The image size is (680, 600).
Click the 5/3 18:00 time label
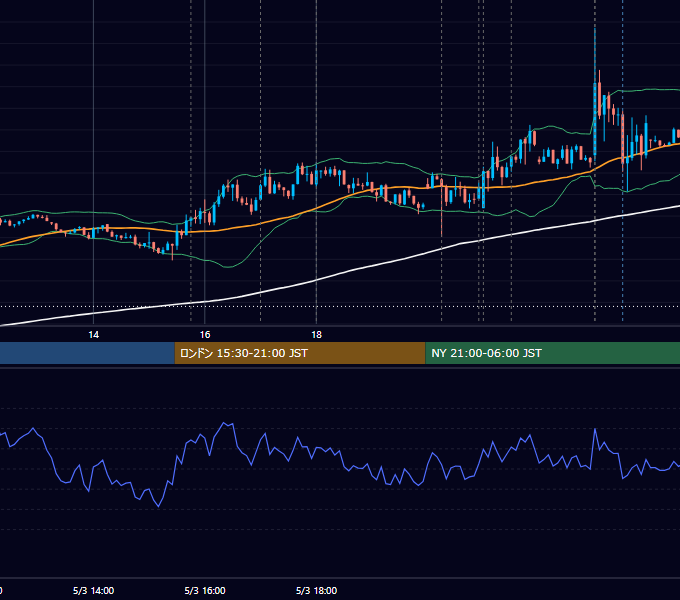coord(317,590)
